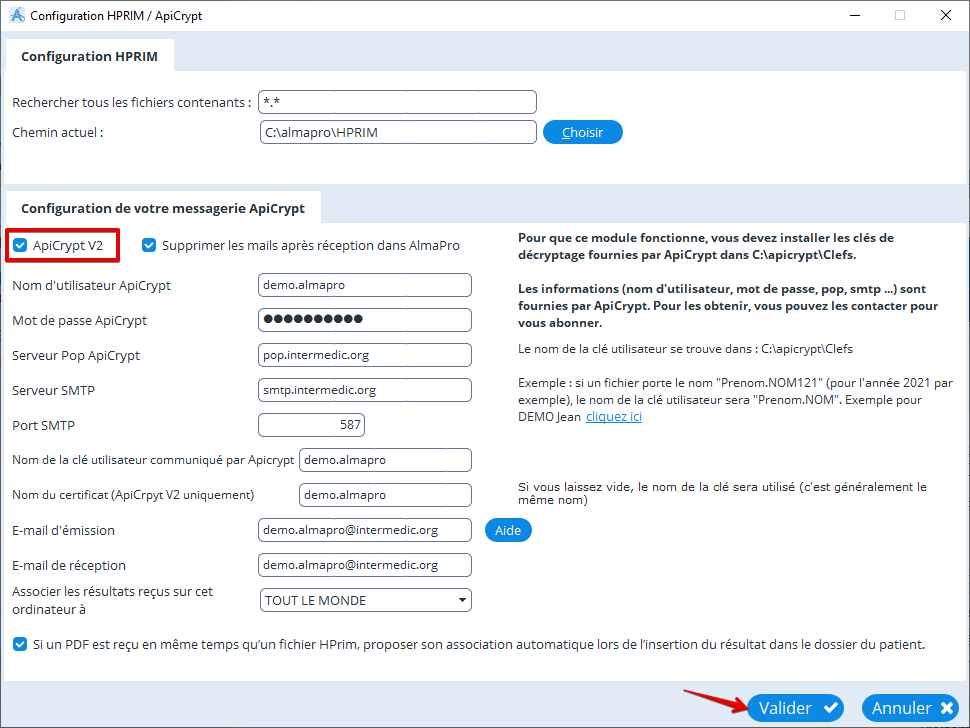Viewport: 970px width, 728px height.
Task: Toggle the PDF automatic association checkbox
Action: (21, 645)
